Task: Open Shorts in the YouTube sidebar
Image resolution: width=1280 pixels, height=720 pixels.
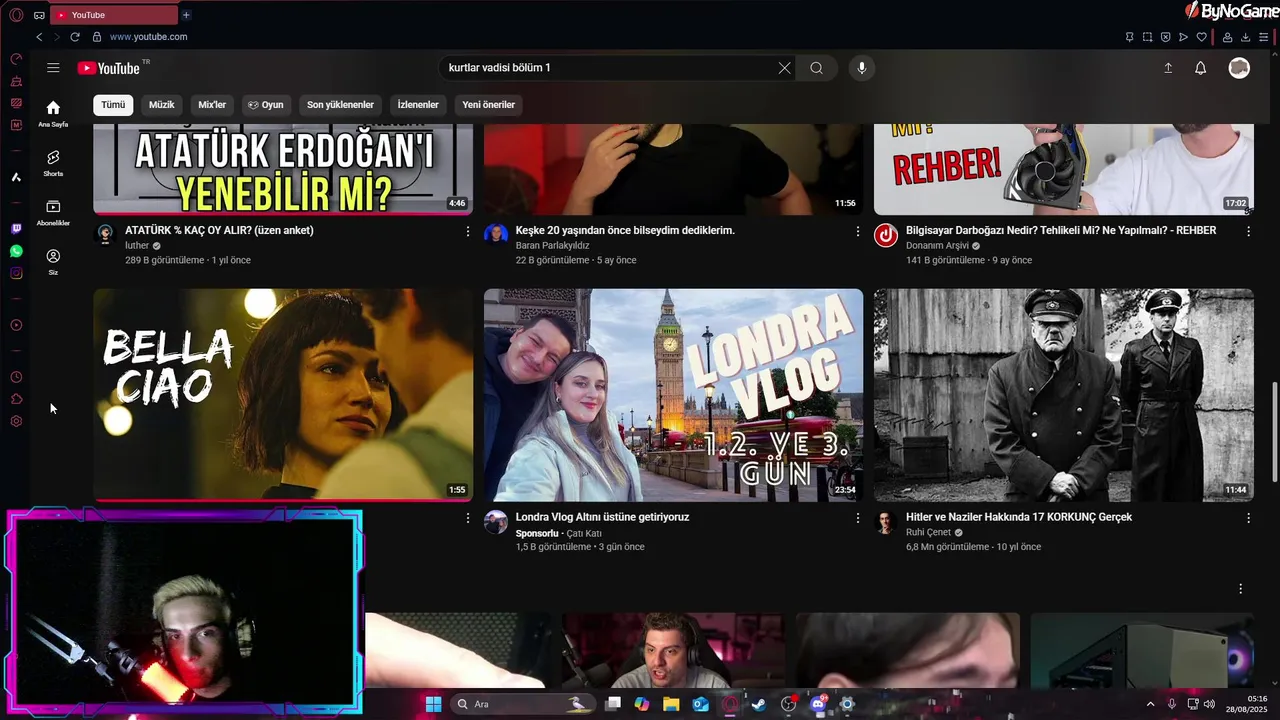Action: tap(53, 163)
